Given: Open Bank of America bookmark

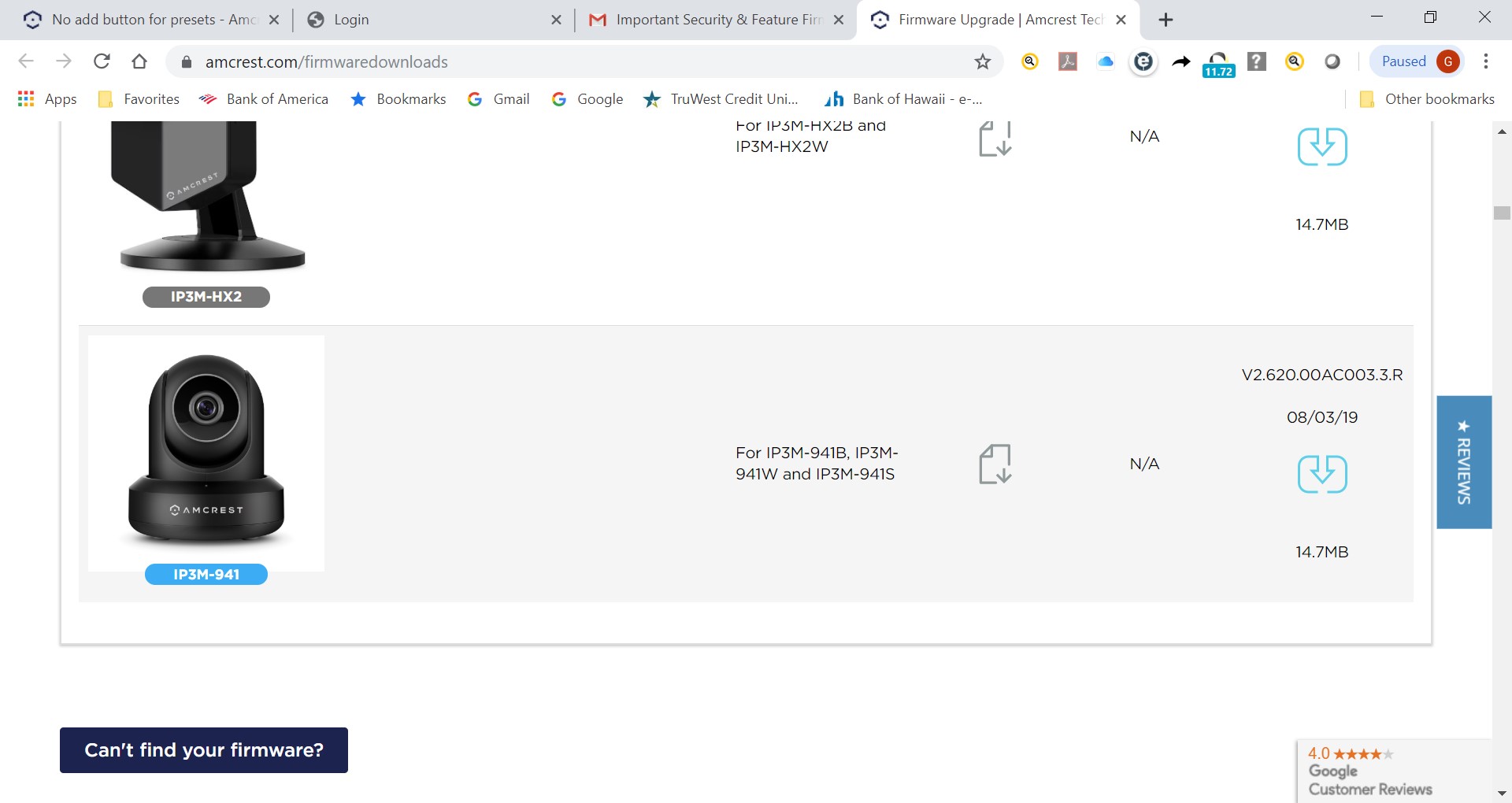Looking at the screenshot, I should 264,99.
